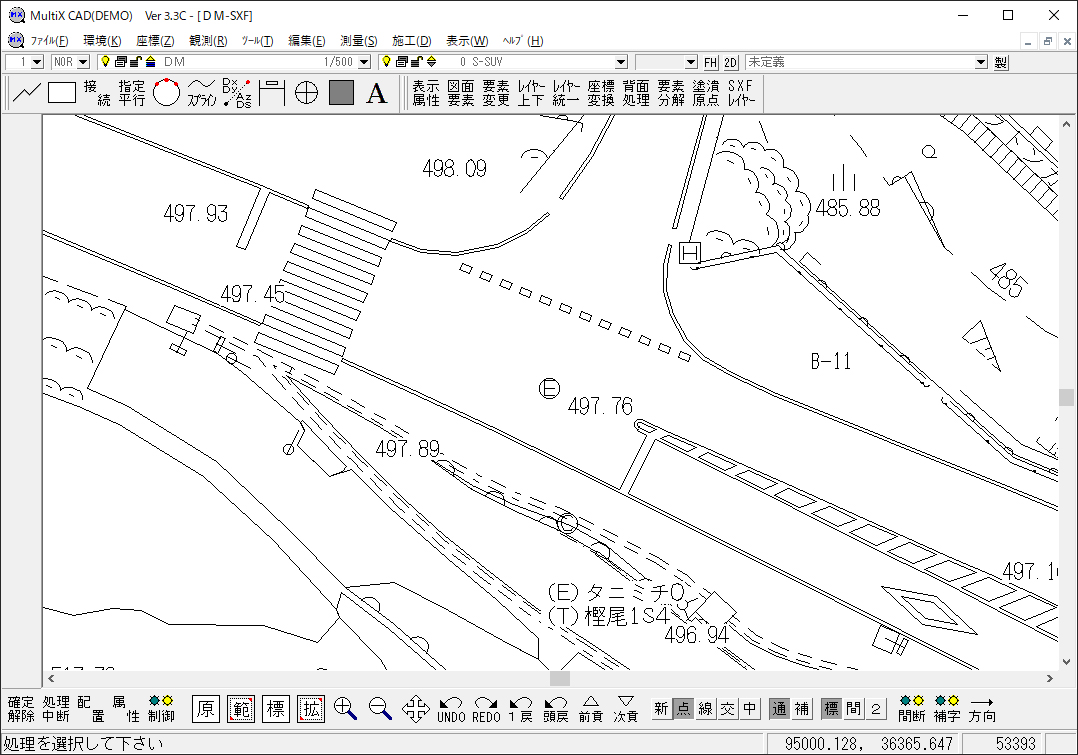Click the zoom out magnifier
Screen dimensions: 1078x755
380,709
